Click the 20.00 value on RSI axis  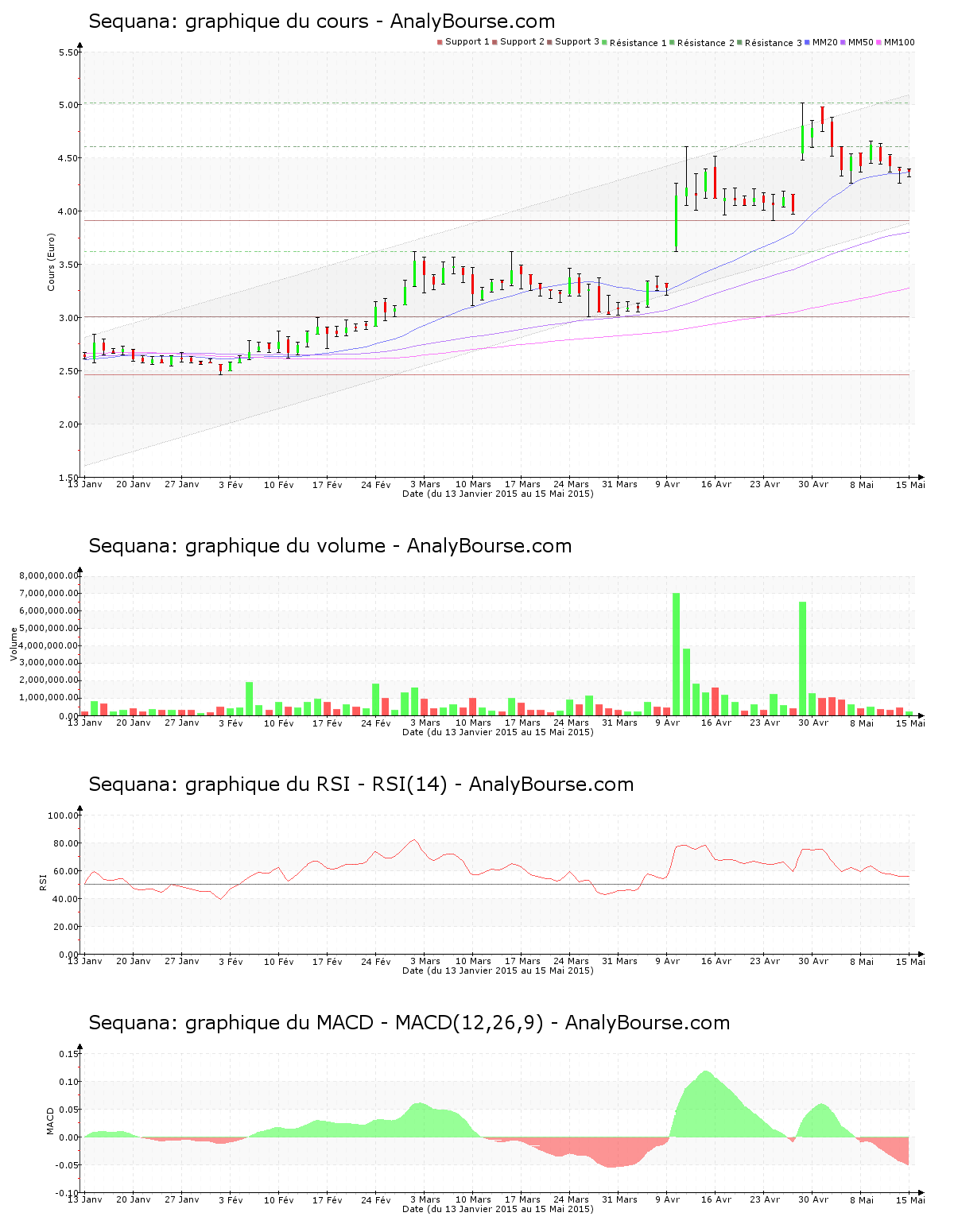click(65, 927)
